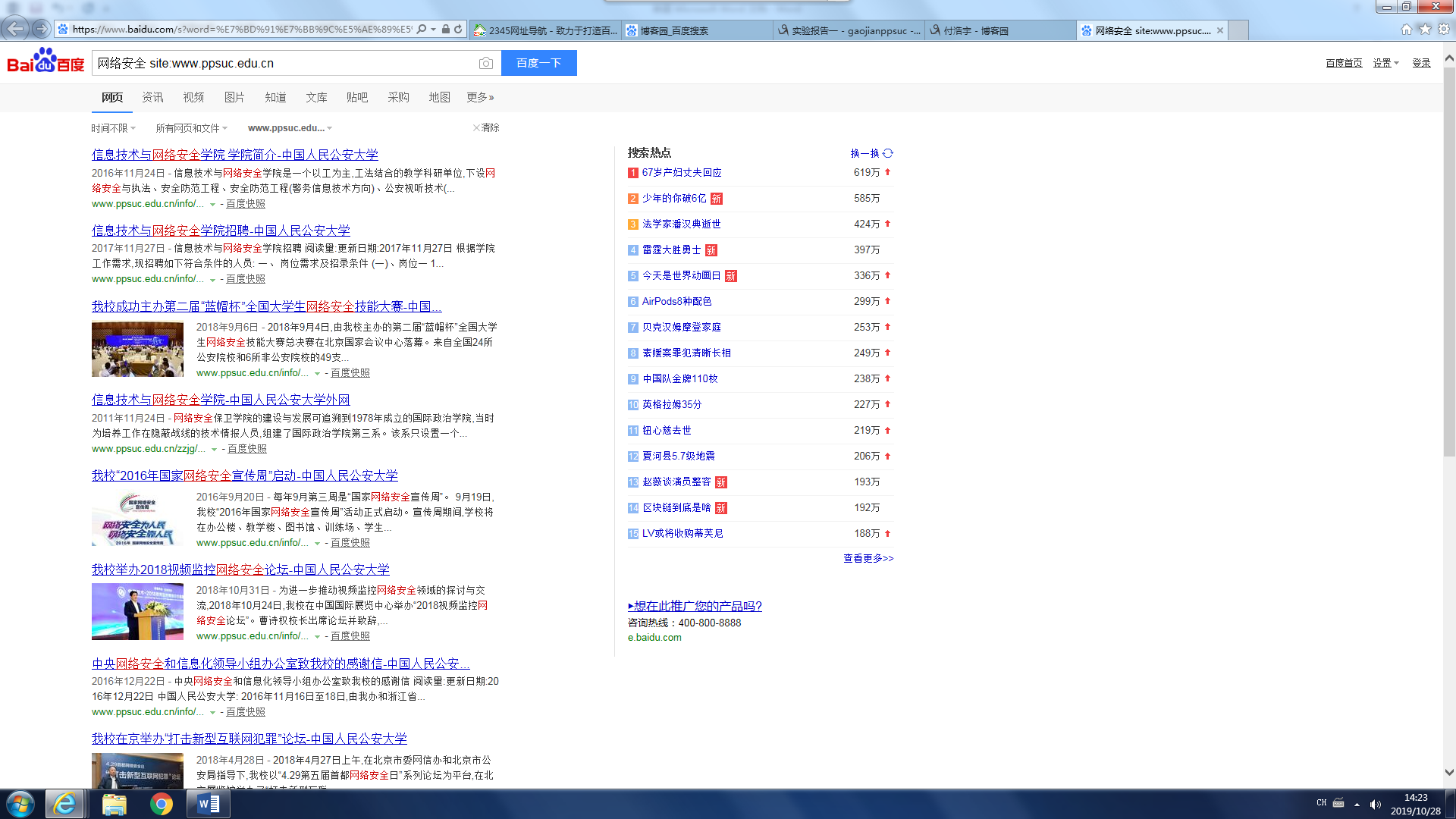This screenshot has width=1456, height=819.
Task: Open Google Chrome from the taskbar
Action: pyautogui.click(x=161, y=804)
